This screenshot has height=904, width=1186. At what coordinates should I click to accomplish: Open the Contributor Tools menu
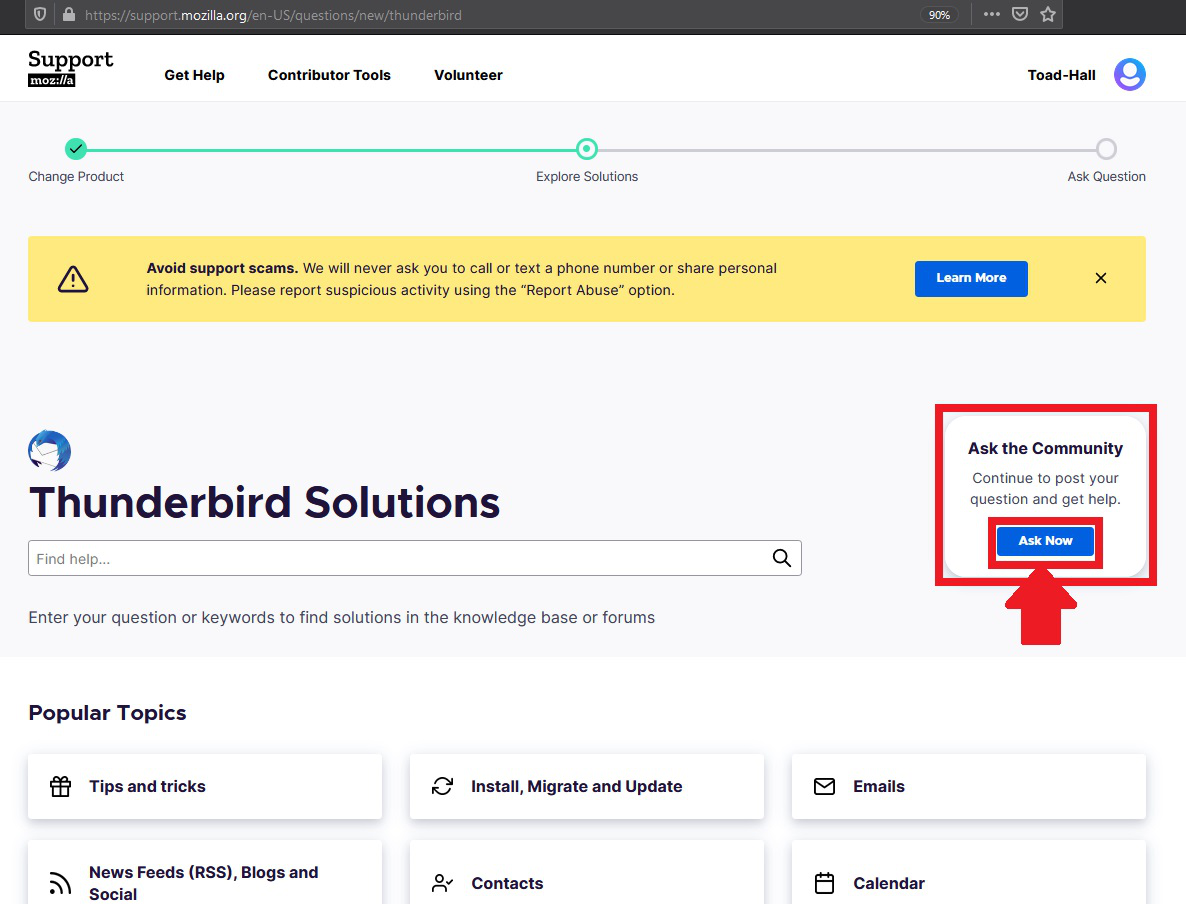pos(329,75)
